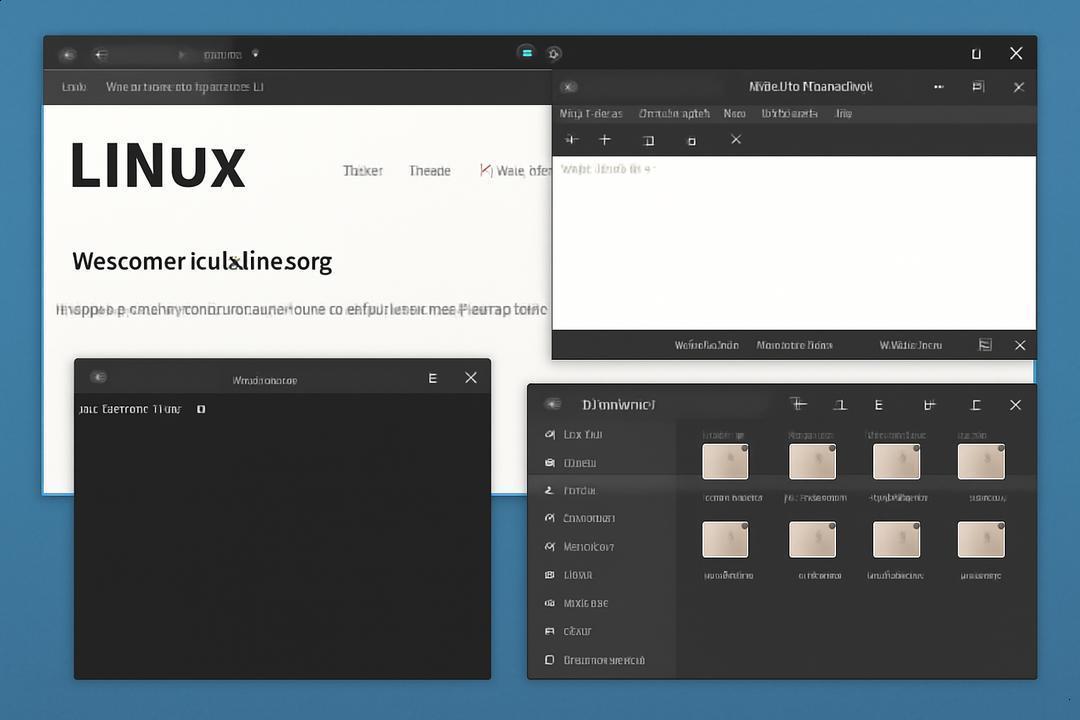Image resolution: width=1080 pixels, height=720 pixels.
Task: Select the sixth sidebar entry with camera icon
Action: click(601, 575)
